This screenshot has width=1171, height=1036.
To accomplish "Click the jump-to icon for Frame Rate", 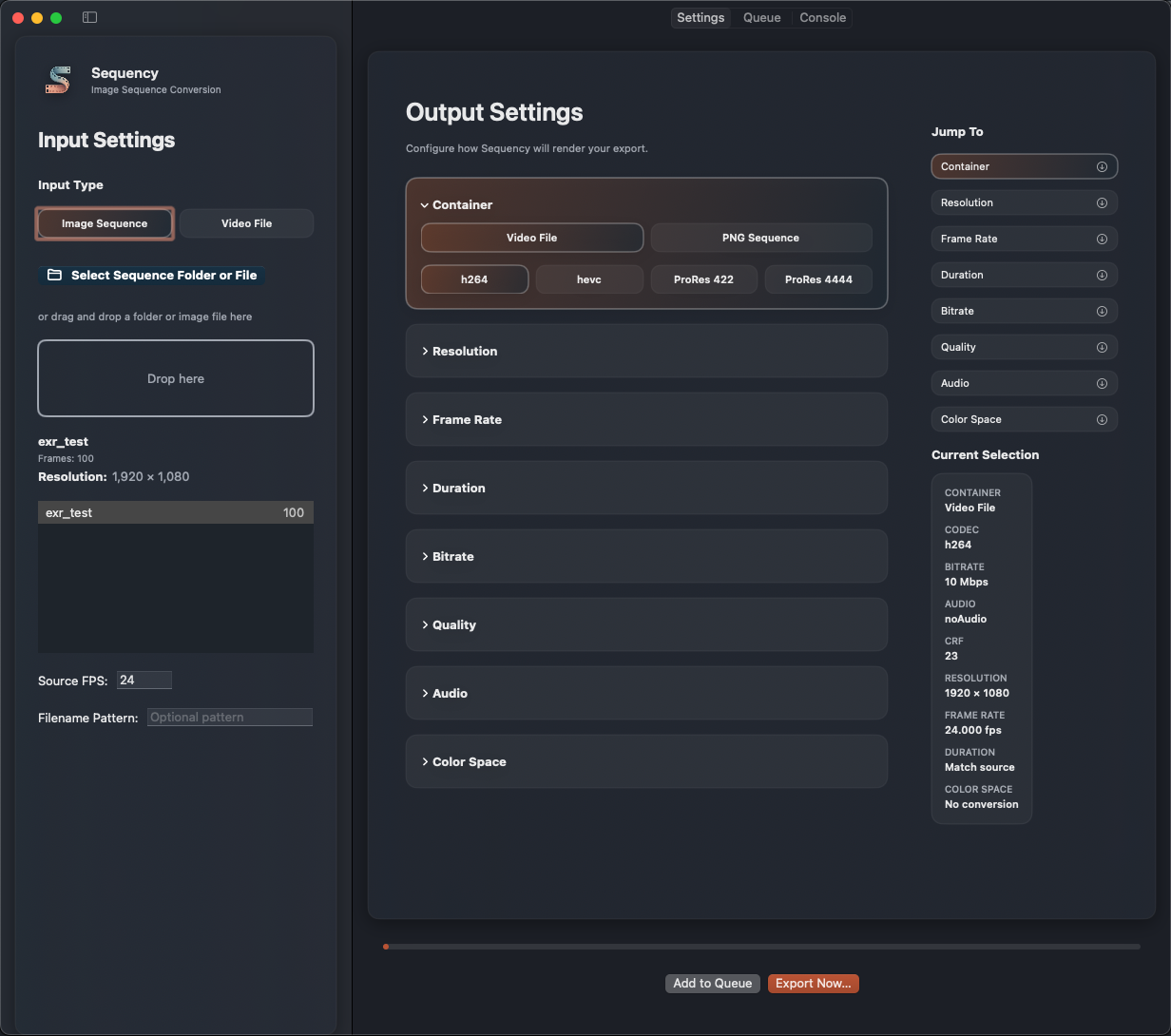I will pos(1102,239).
